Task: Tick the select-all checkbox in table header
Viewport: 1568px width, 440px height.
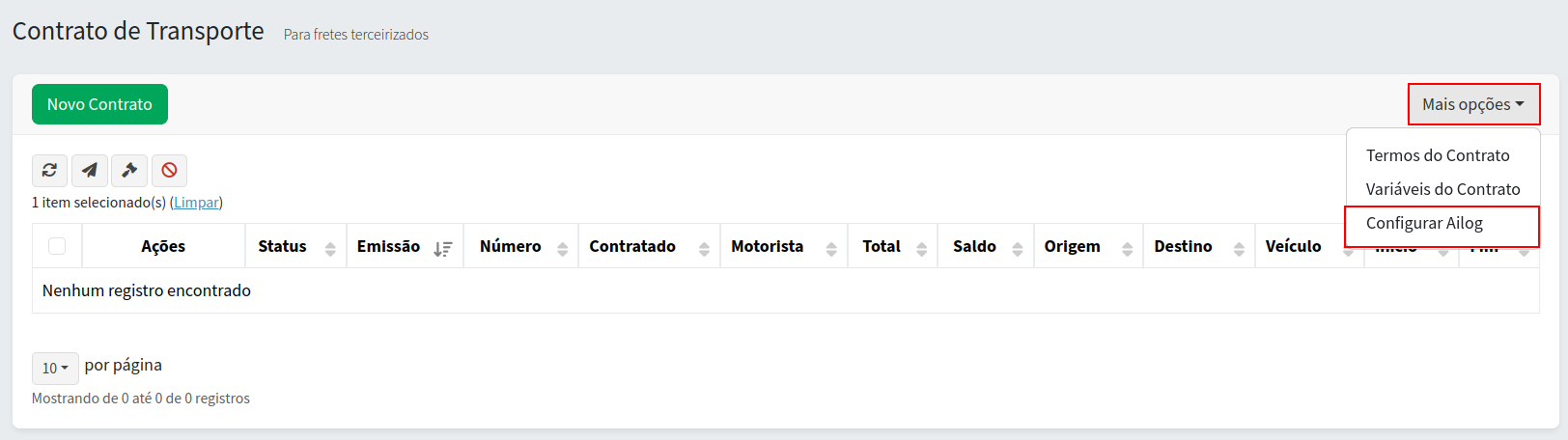Action: (x=57, y=246)
